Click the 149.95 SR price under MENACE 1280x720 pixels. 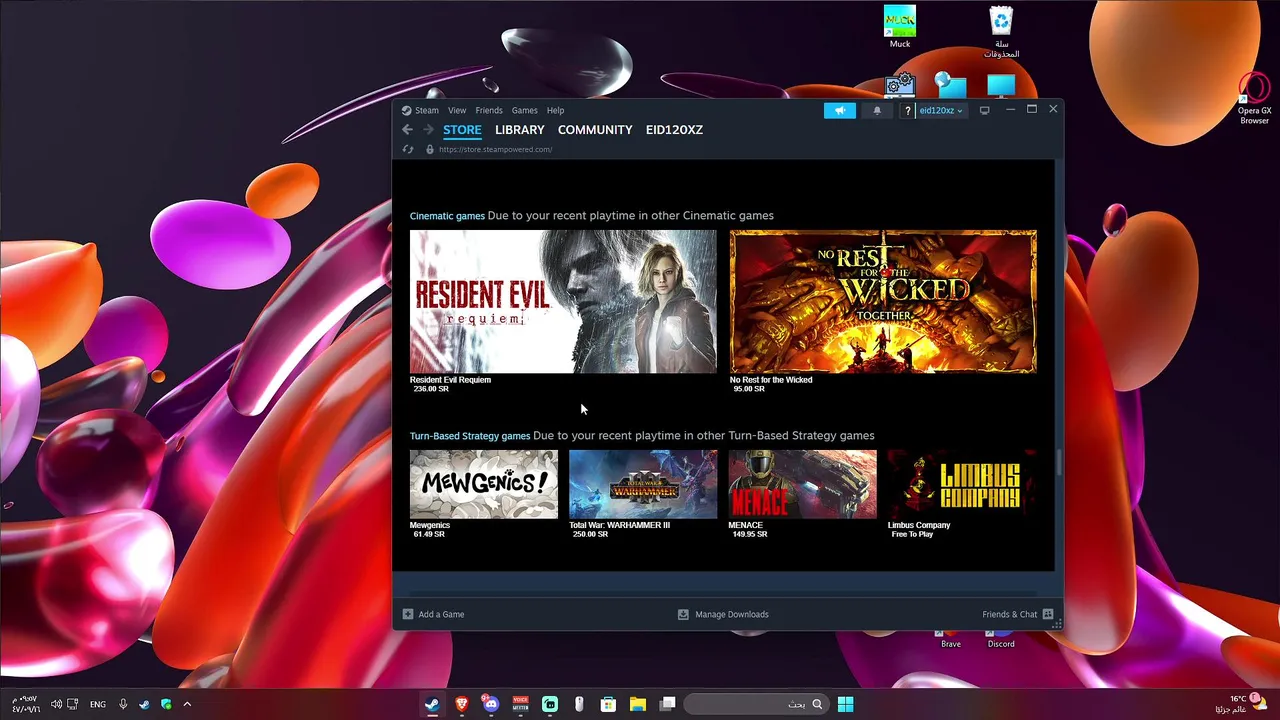pos(750,534)
